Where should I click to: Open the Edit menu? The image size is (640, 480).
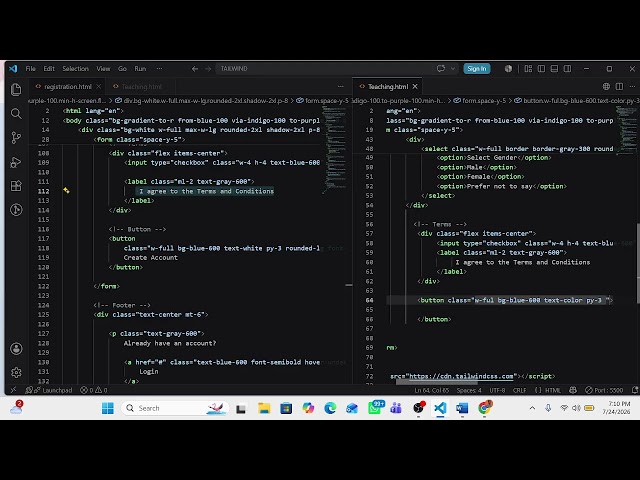pyautogui.click(x=49, y=69)
